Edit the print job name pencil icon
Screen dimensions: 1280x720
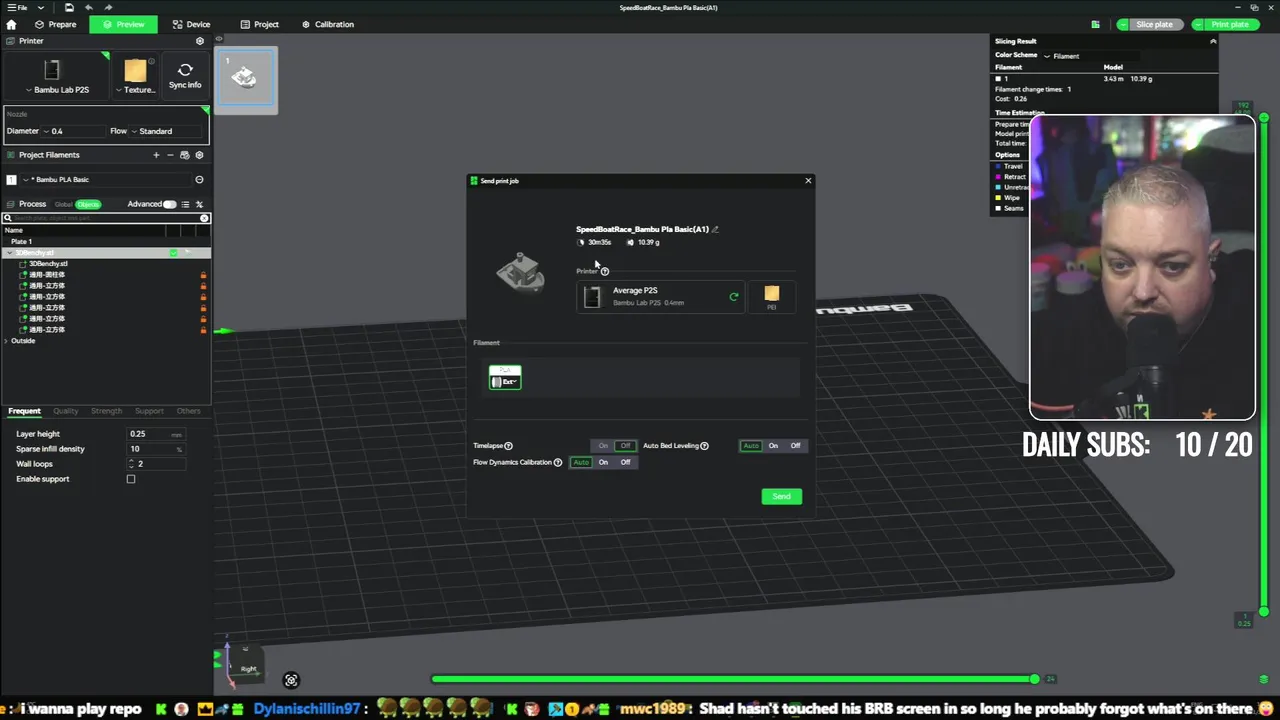(715, 229)
